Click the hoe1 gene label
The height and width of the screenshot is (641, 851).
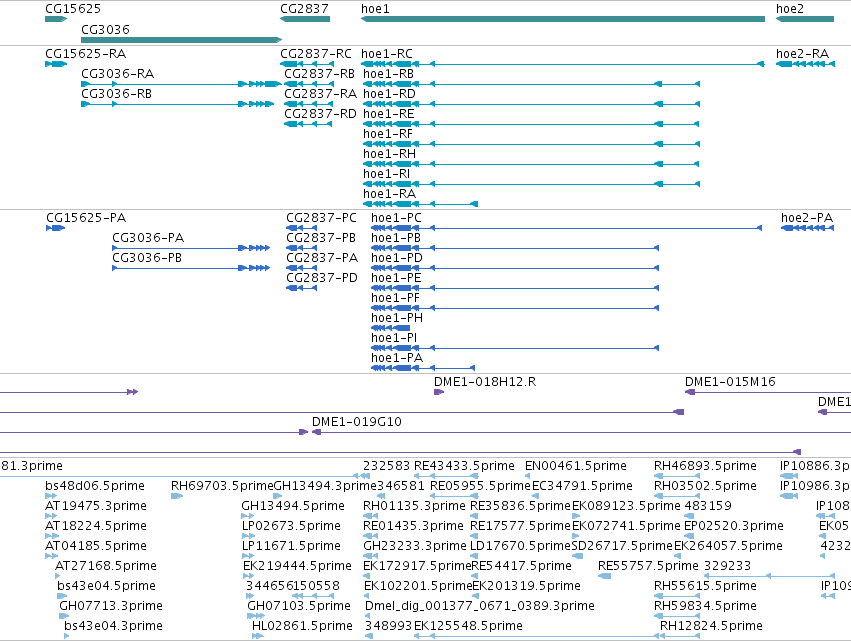pos(375,9)
